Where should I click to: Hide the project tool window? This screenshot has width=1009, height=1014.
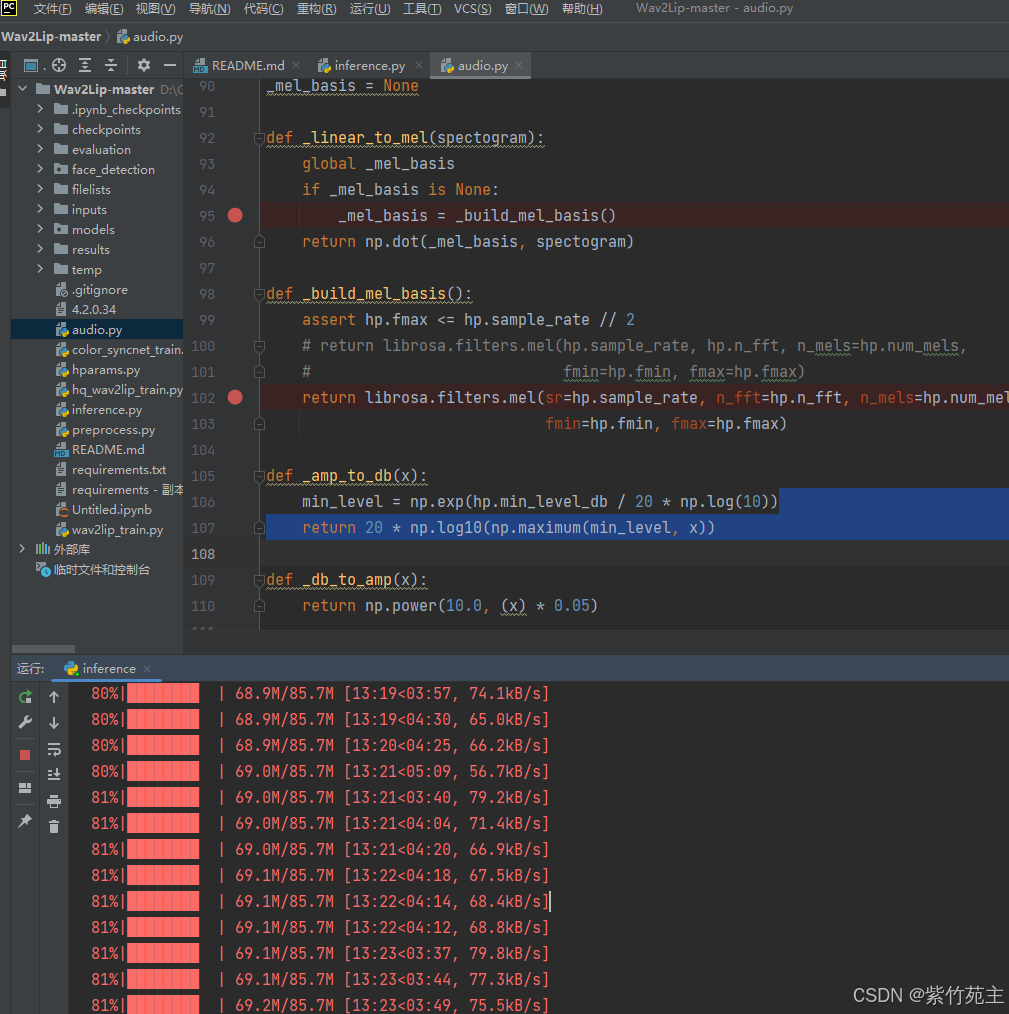point(169,65)
